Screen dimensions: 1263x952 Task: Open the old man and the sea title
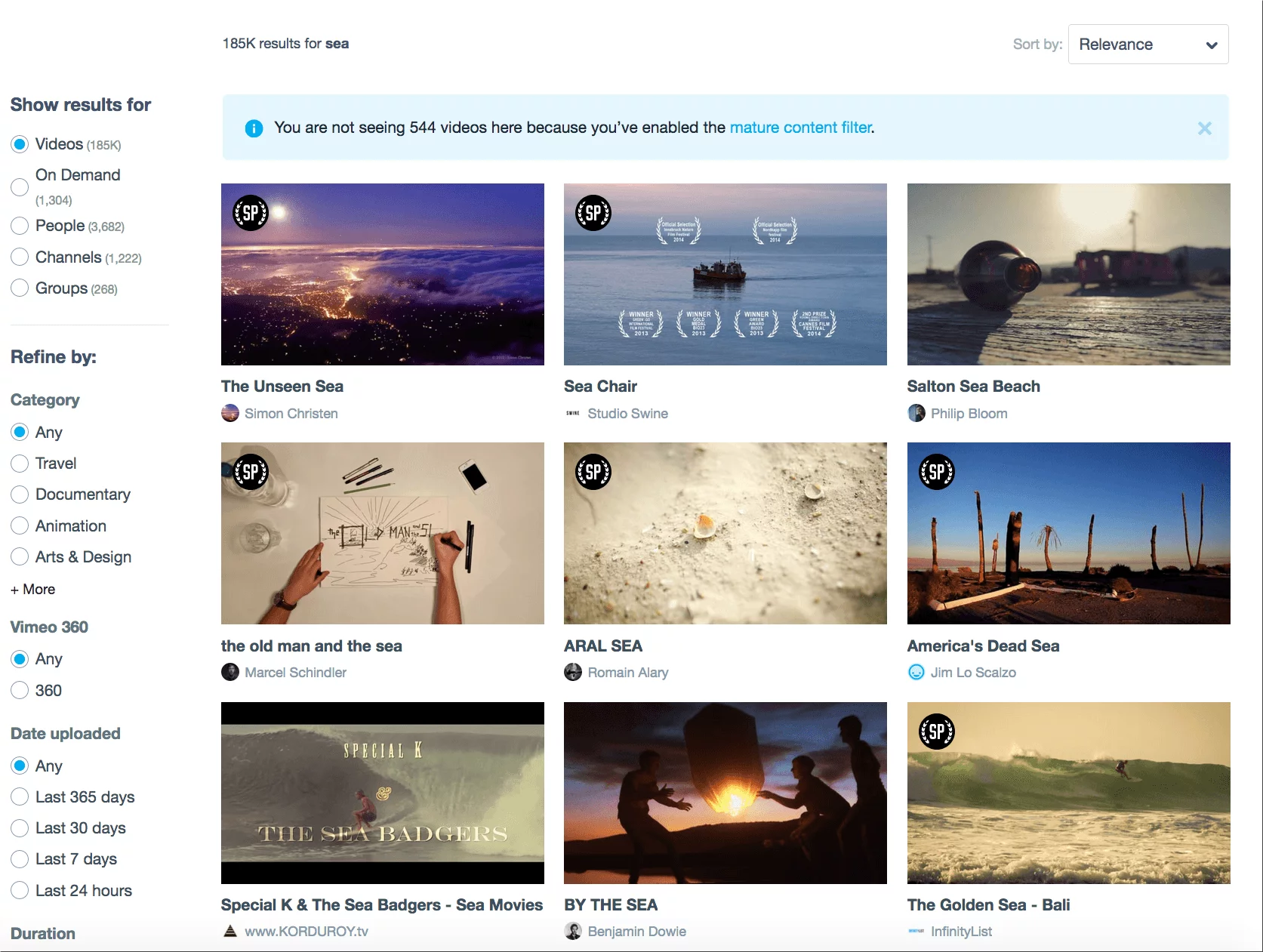tap(312, 646)
